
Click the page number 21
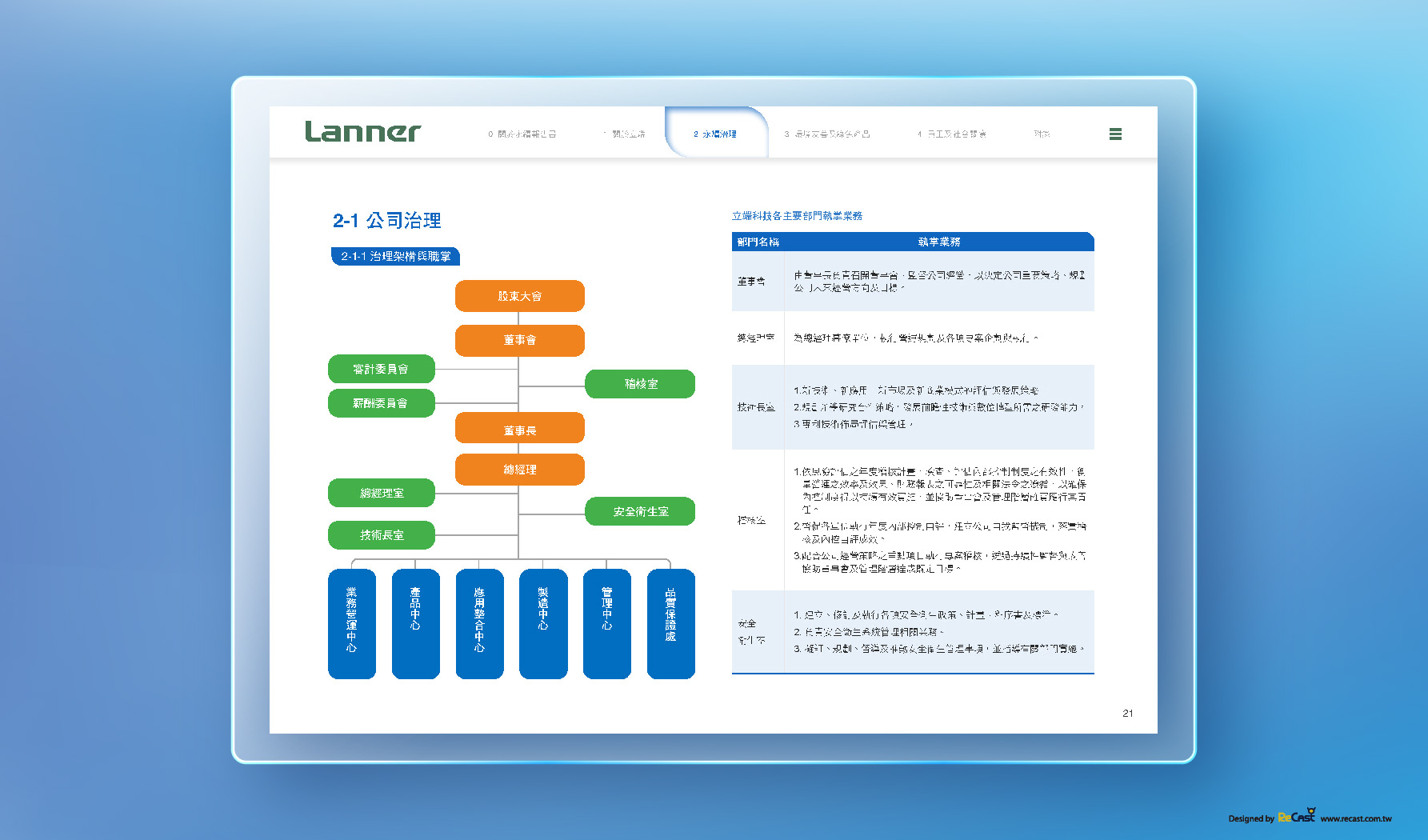1128,713
